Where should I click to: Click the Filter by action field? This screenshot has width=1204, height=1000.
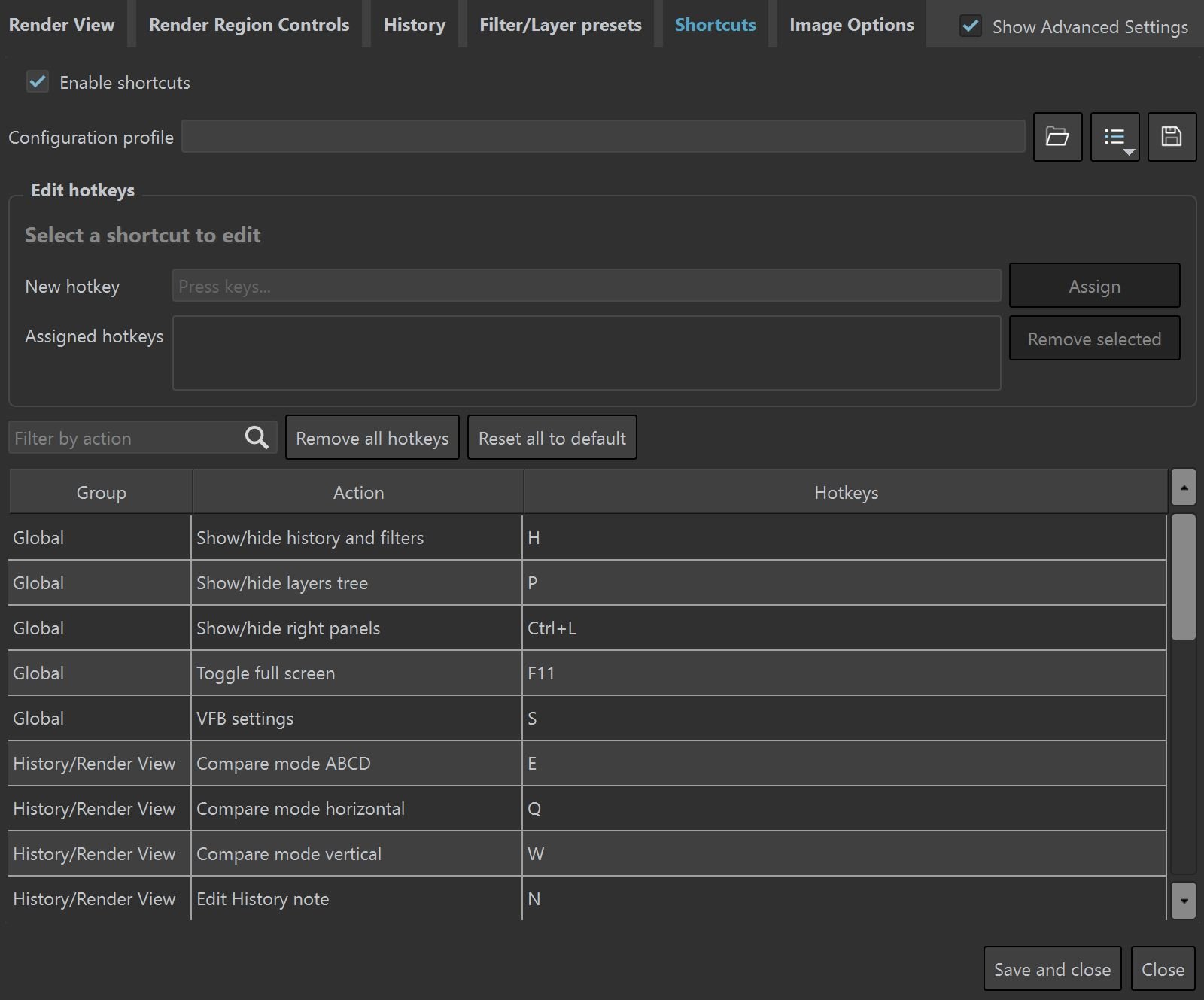[x=143, y=437]
